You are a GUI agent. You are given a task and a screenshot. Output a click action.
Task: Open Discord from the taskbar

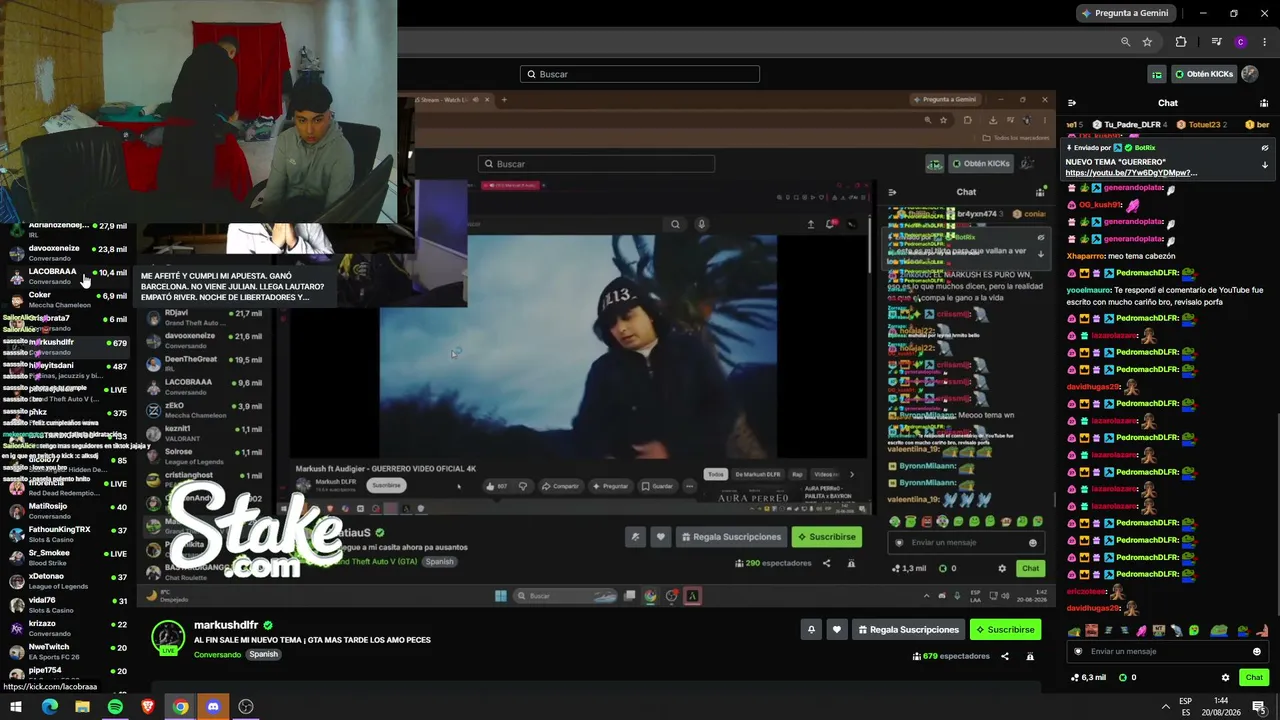pyautogui.click(x=213, y=707)
